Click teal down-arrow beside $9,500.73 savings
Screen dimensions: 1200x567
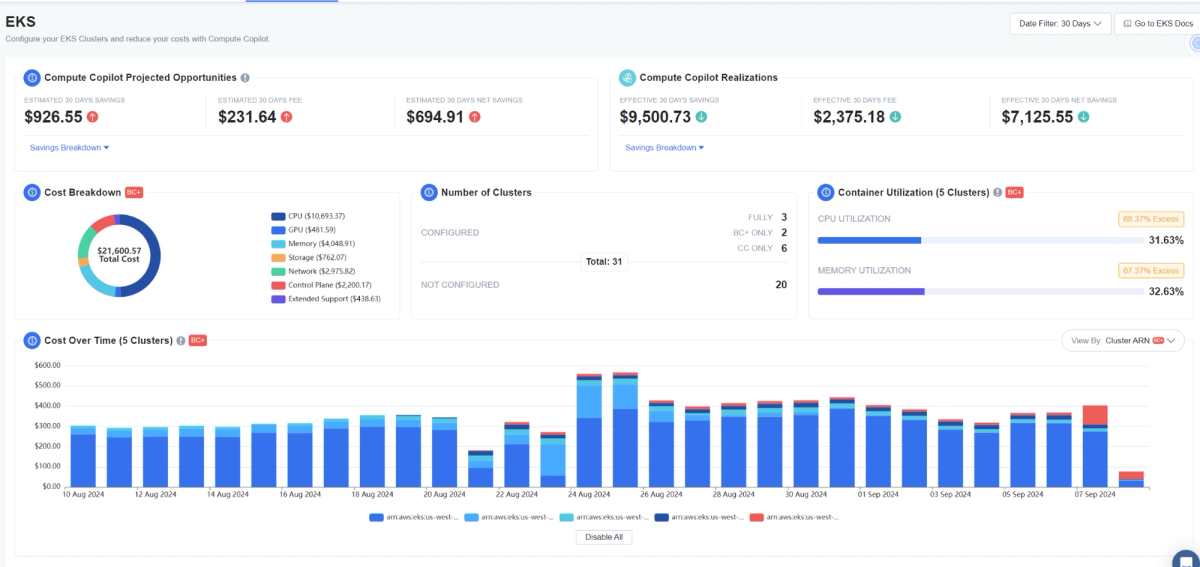pos(701,117)
